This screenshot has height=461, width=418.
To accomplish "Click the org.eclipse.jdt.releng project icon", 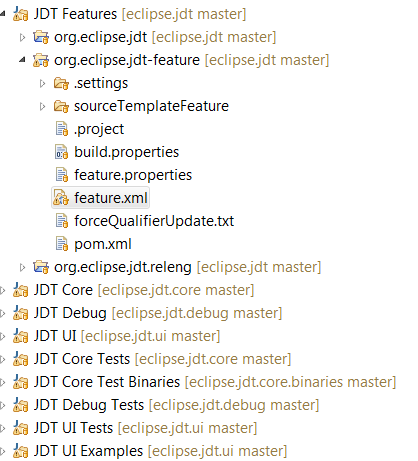I will [x=41, y=267].
